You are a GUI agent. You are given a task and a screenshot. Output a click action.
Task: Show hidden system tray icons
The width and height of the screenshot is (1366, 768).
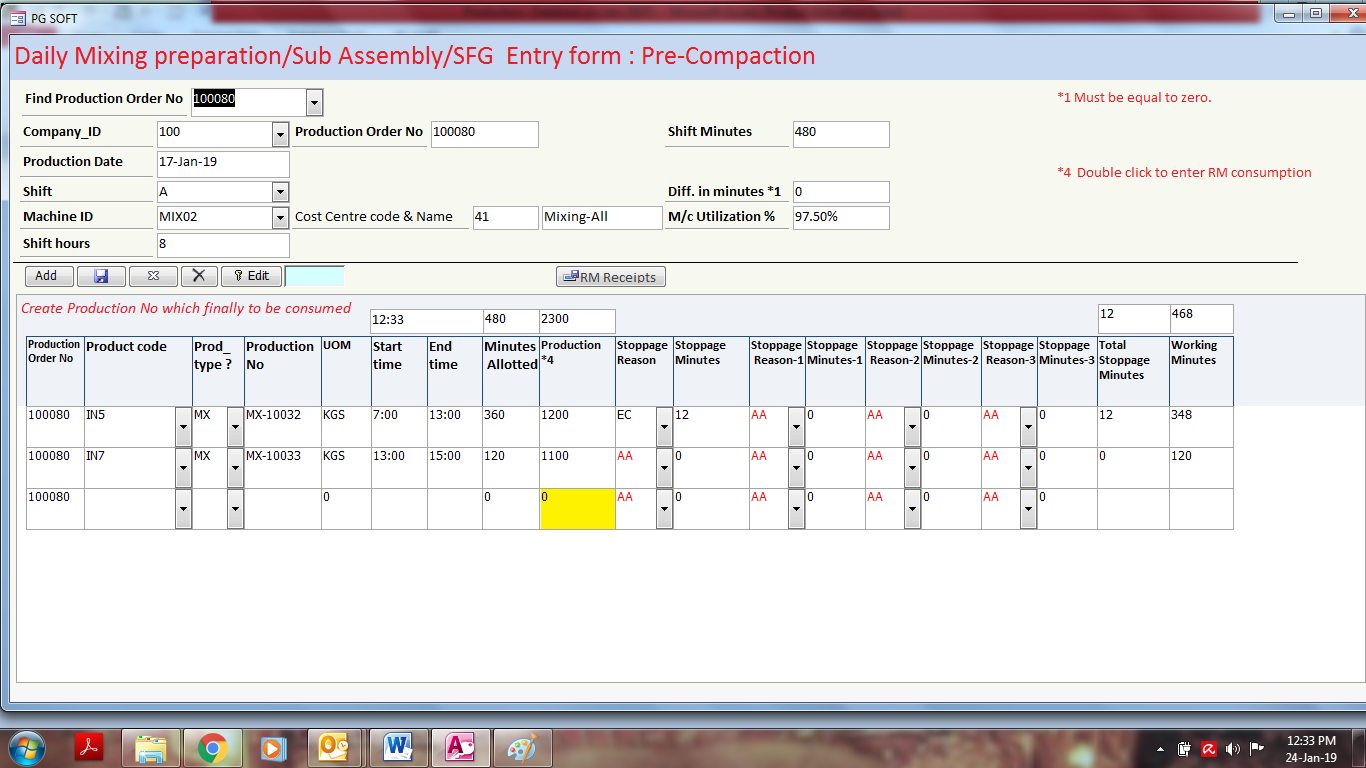click(1160, 749)
